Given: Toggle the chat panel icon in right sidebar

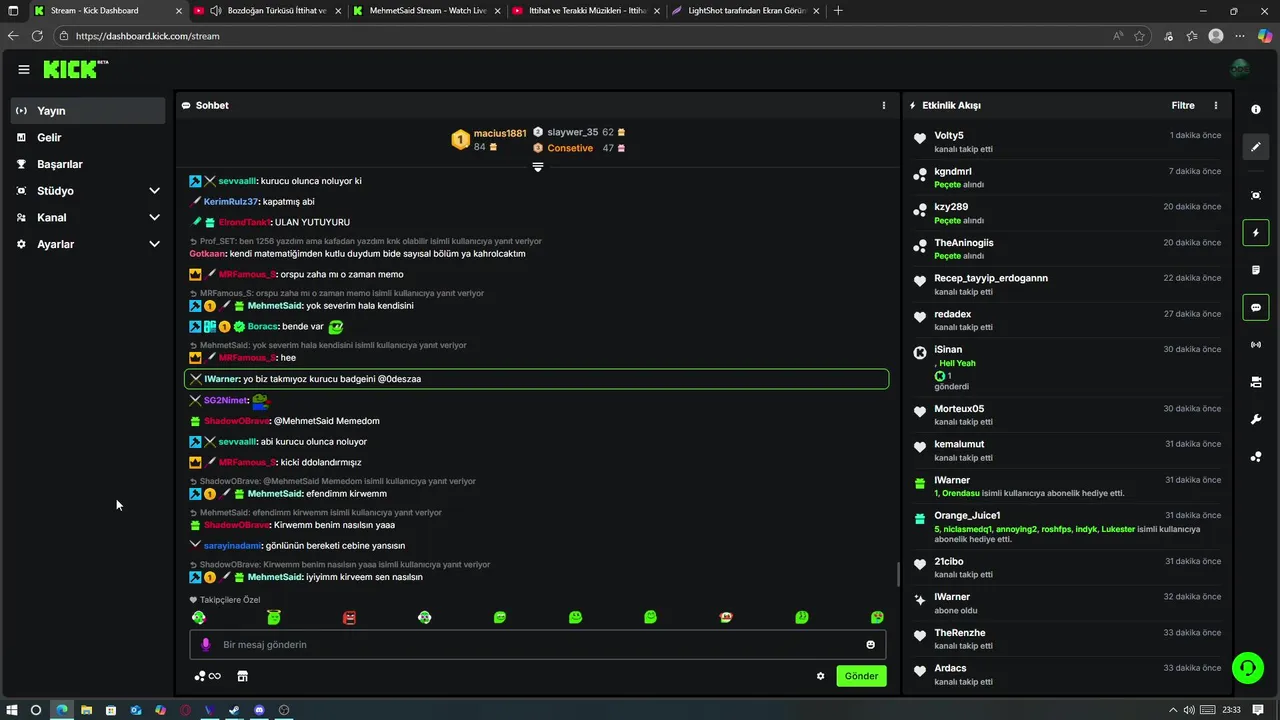Looking at the screenshot, I should click(1256, 307).
